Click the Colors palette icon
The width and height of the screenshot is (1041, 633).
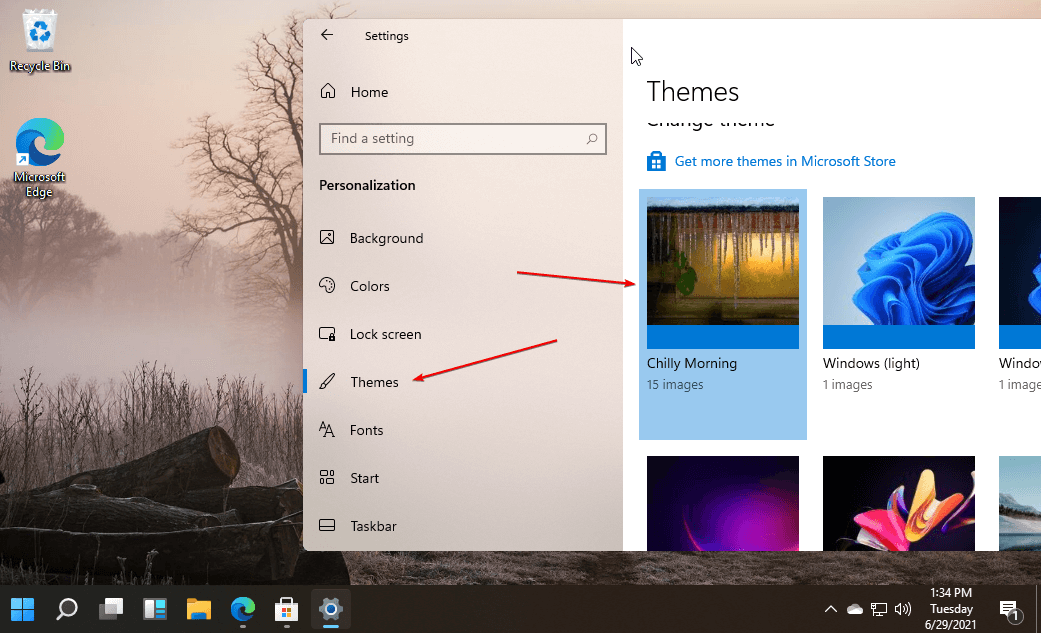click(327, 285)
